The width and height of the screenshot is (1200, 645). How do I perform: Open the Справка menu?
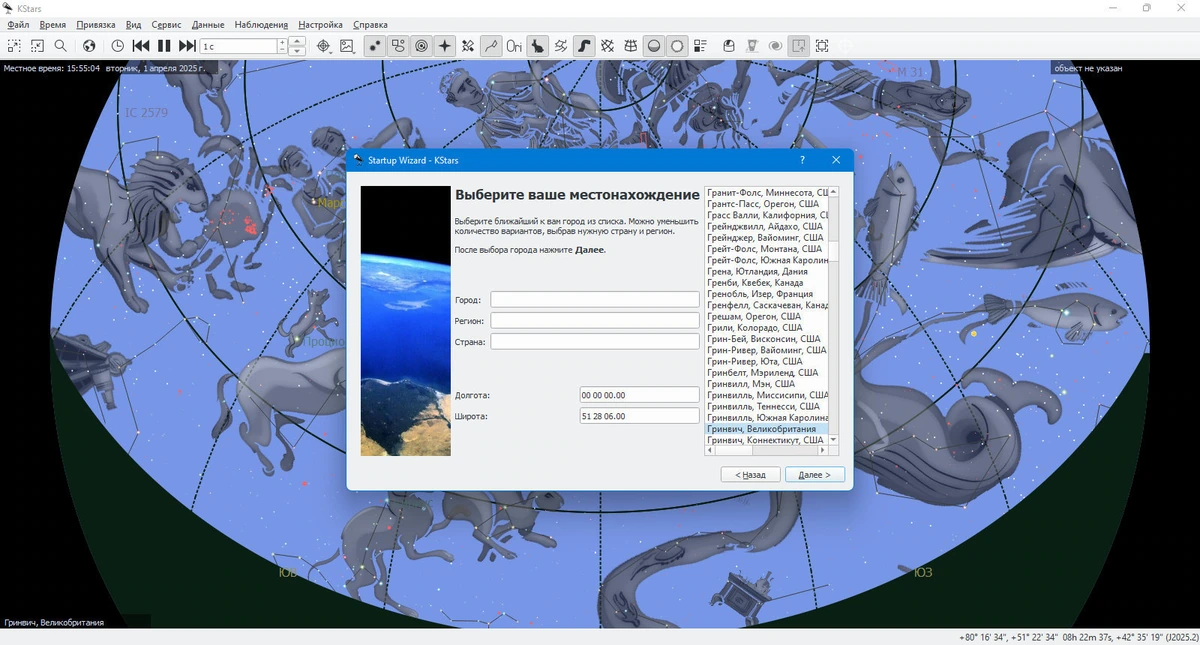click(x=370, y=24)
